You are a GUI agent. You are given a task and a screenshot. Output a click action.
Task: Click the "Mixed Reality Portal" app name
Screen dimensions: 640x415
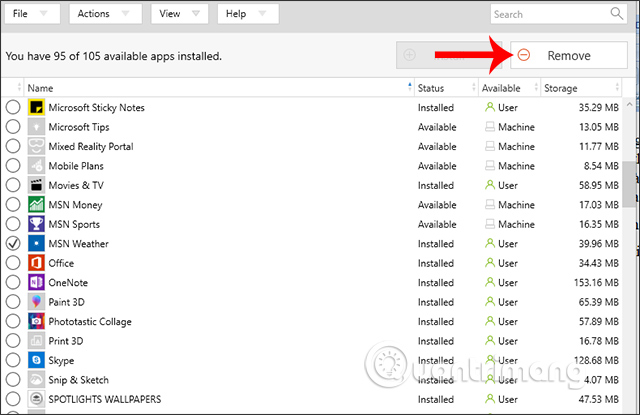coord(91,146)
